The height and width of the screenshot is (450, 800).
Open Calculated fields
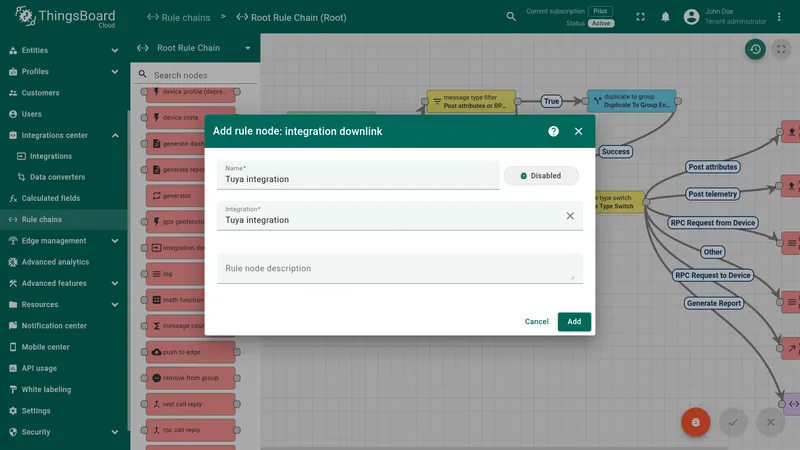tap(63, 198)
